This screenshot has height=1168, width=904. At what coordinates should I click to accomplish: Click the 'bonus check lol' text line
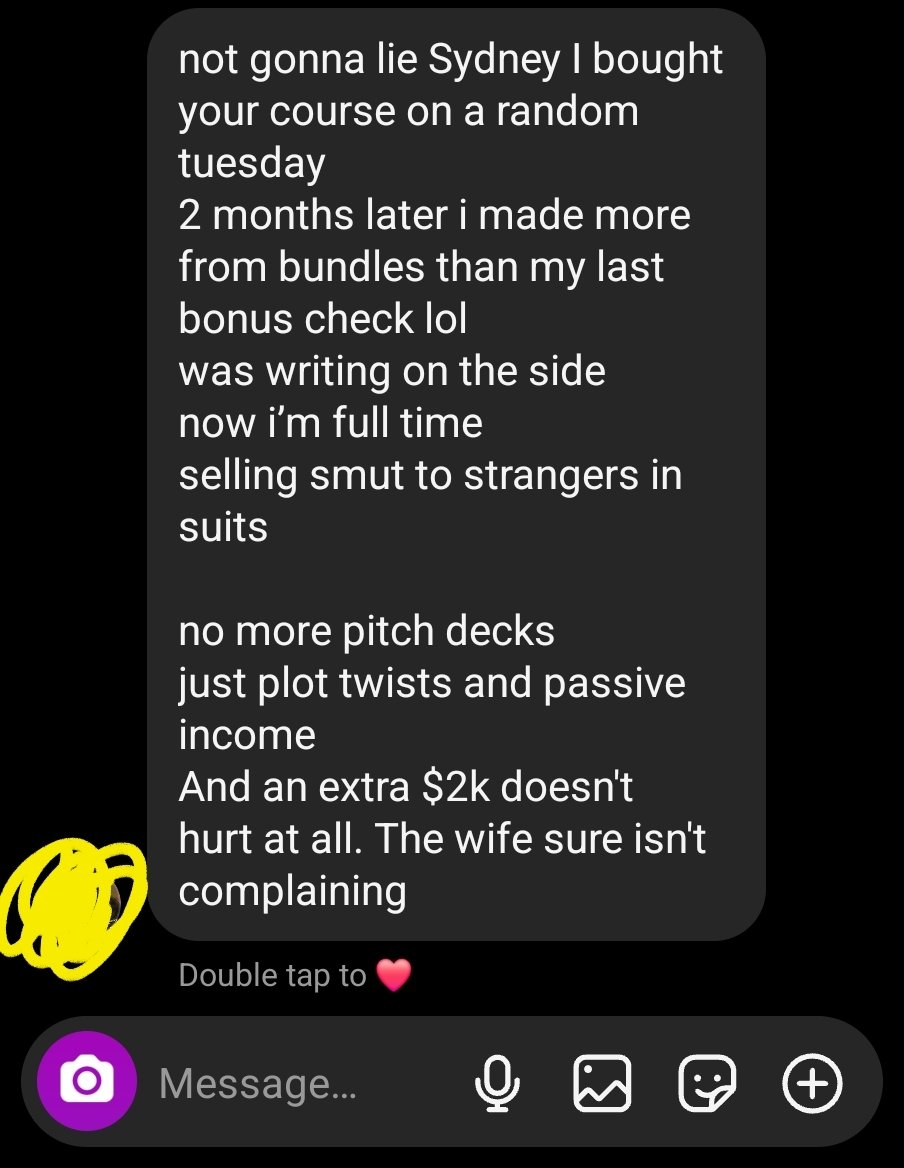point(322,320)
